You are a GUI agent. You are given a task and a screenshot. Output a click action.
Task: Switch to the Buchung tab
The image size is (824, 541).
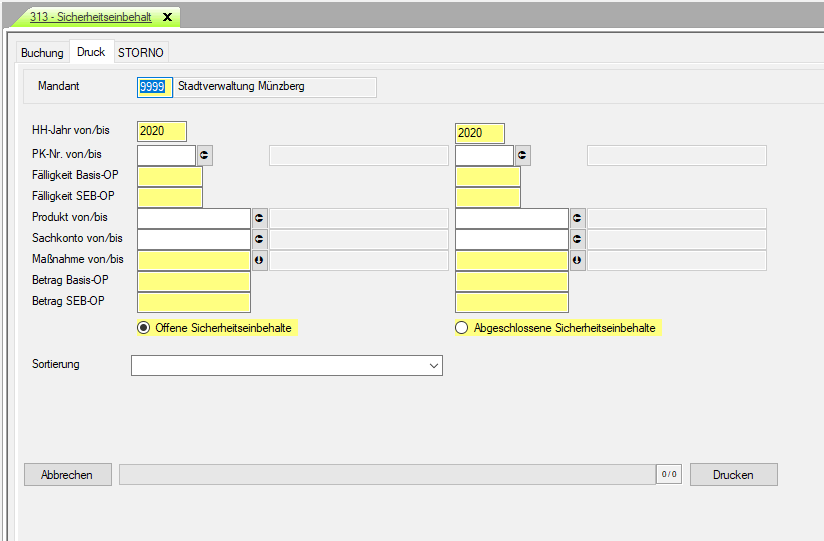click(x=42, y=53)
